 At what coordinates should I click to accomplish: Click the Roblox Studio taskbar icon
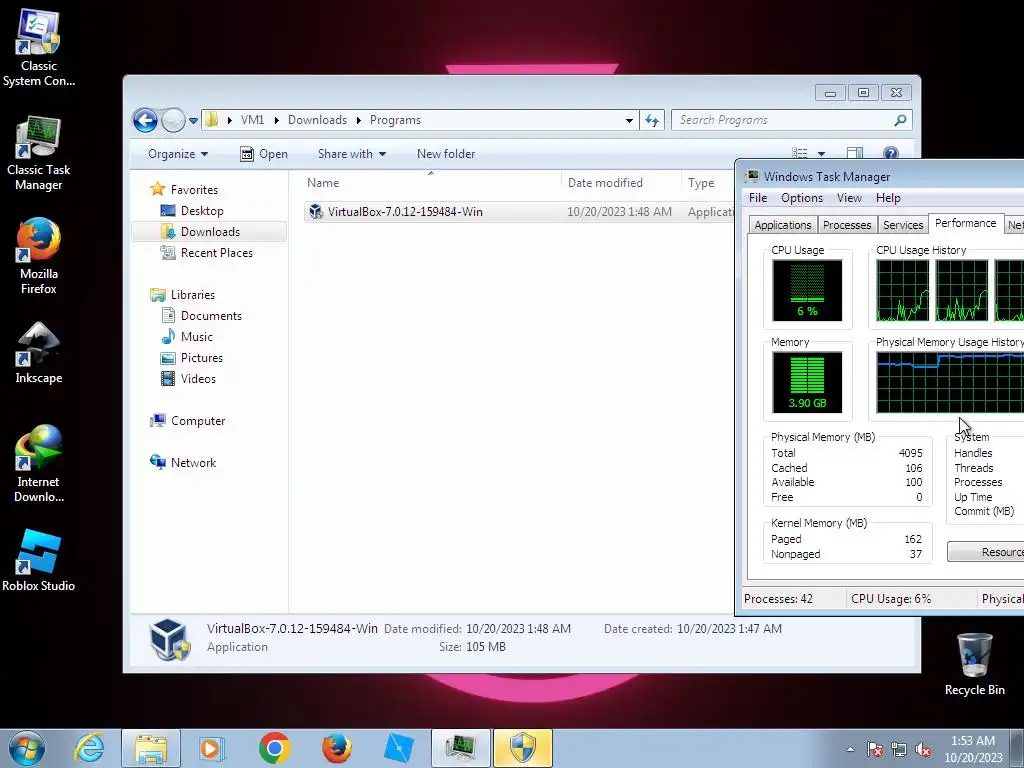(x=398, y=748)
